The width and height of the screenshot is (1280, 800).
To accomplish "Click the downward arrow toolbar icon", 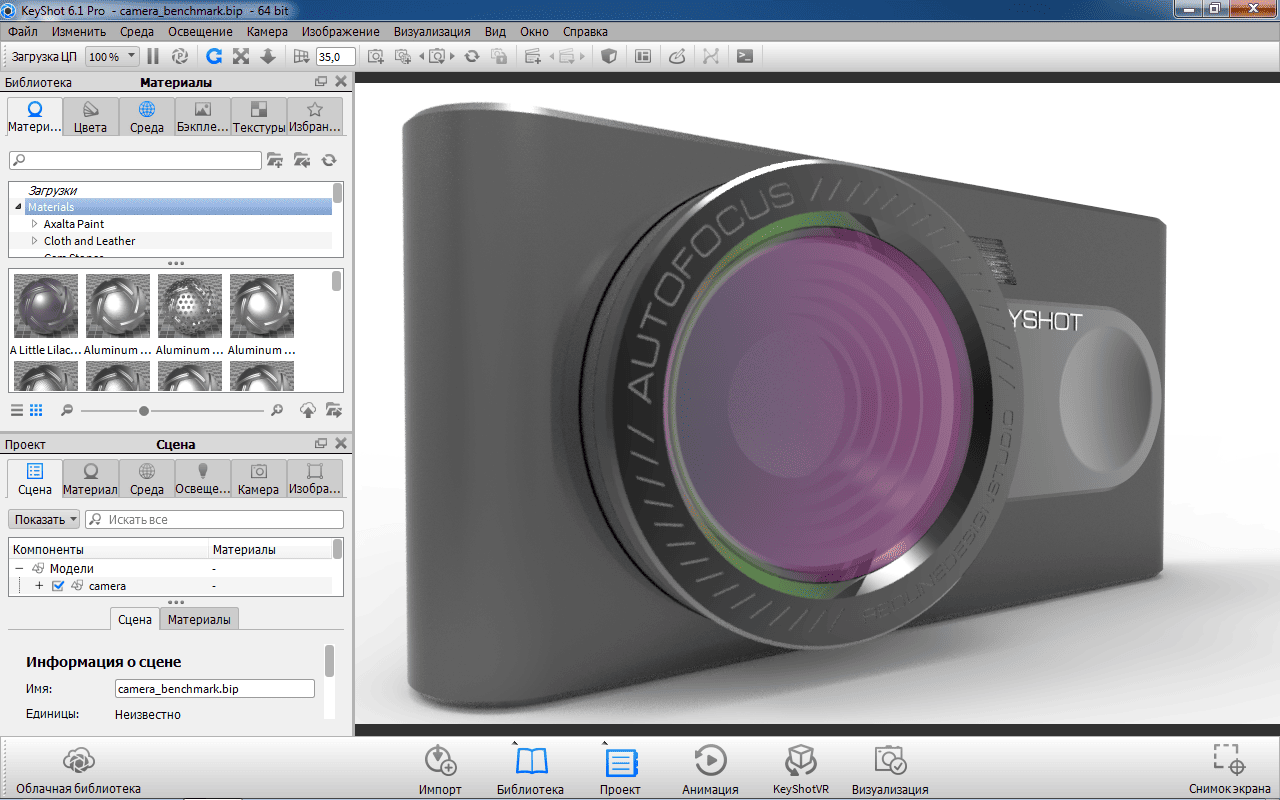I will 268,57.
